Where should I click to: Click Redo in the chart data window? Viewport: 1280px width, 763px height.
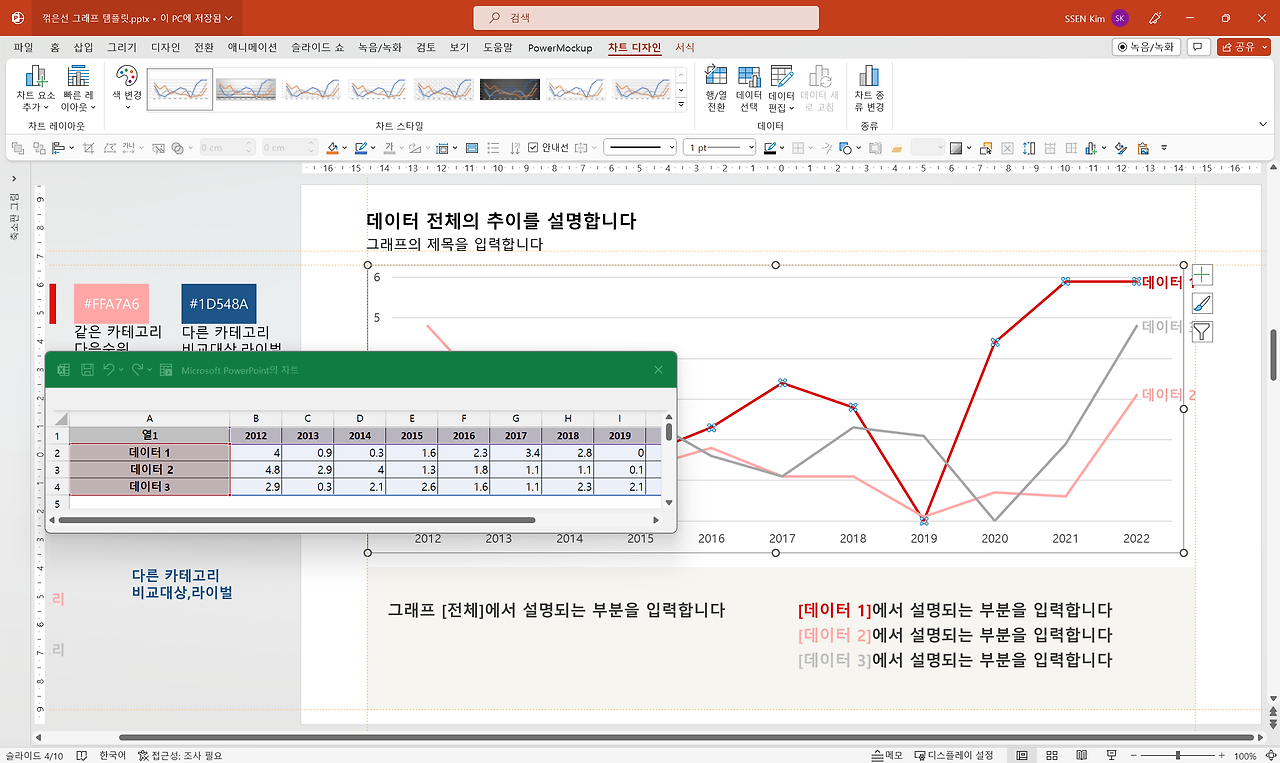(x=138, y=370)
